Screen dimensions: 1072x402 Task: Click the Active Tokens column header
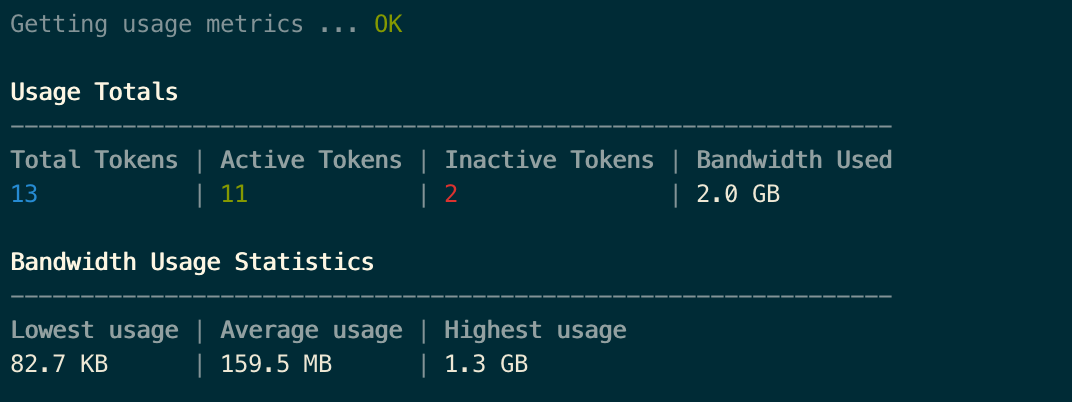(x=311, y=160)
